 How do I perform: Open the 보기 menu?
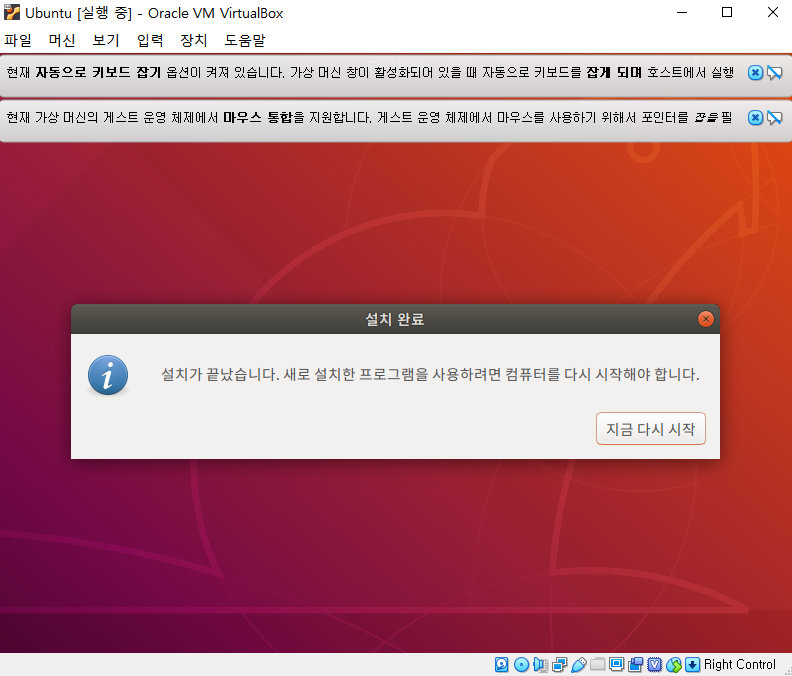pyautogui.click(x=106, y=40)
